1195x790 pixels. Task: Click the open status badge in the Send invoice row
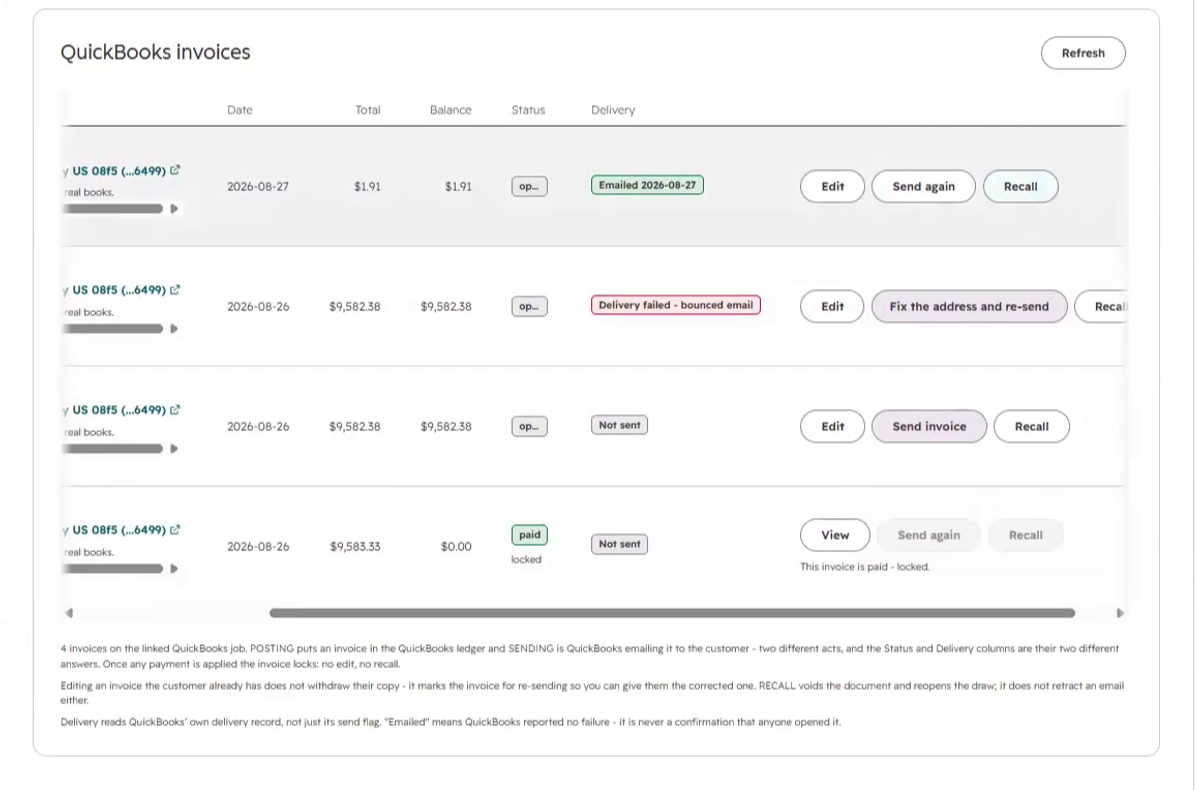point(529,427)
